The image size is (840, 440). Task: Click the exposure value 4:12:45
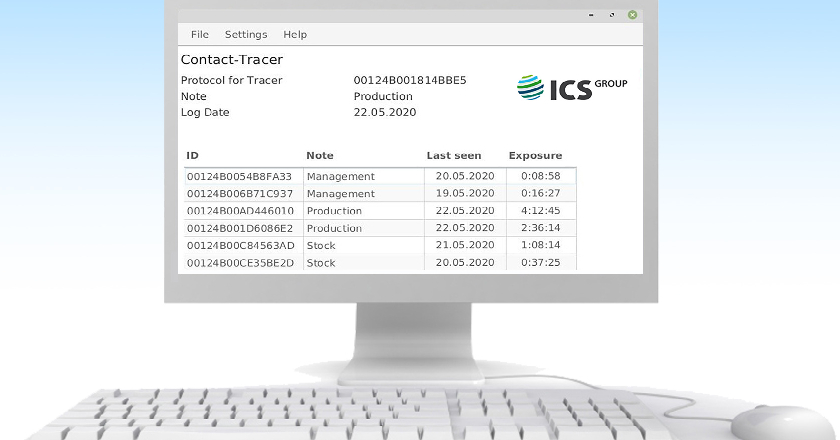pyautogui.click(x=541, y=210)
